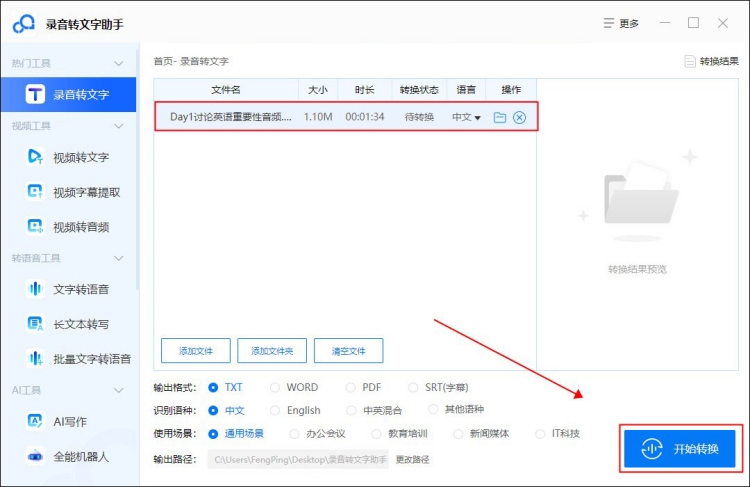
Task: Click 转换结果预览 placeholder text
Action: click(637, 269)
